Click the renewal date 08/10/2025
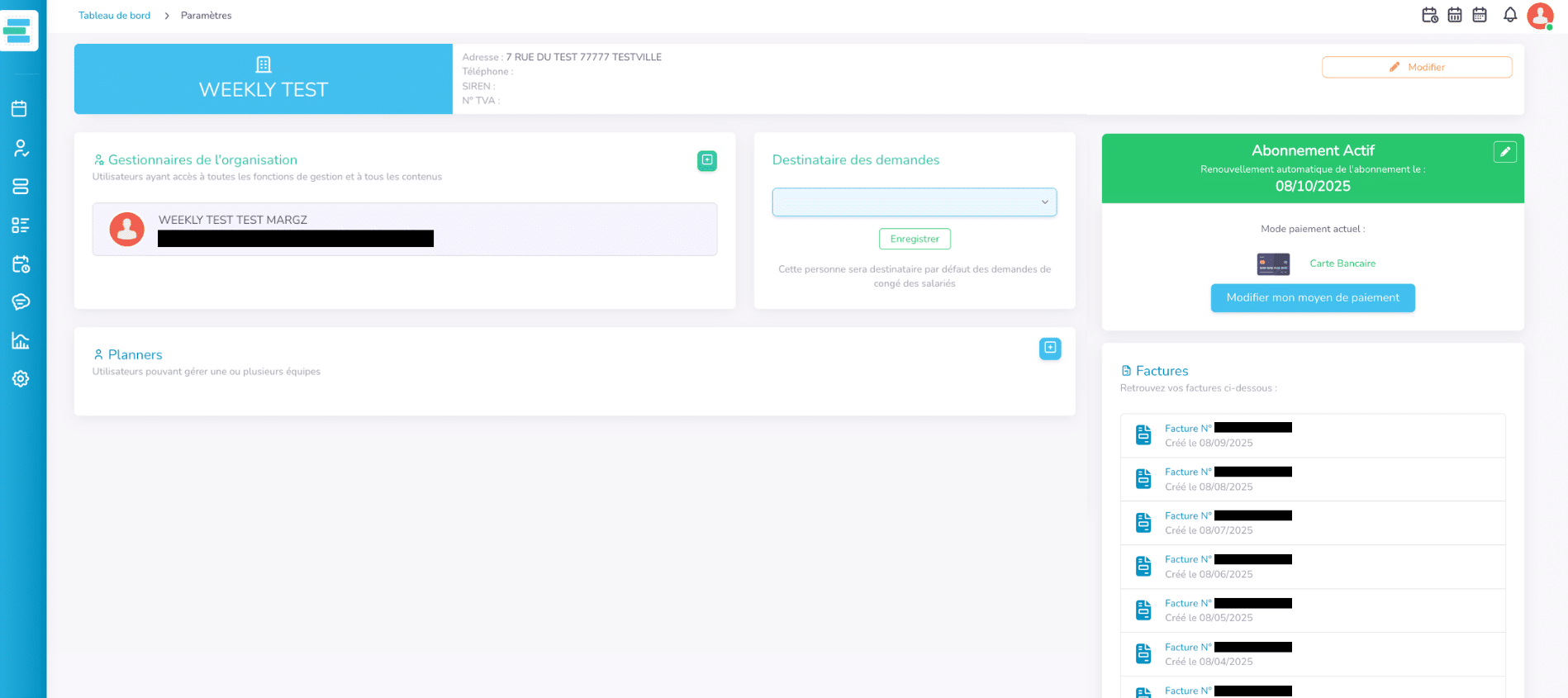This screenshot has width=1568, height=698. click(1313, 186)
